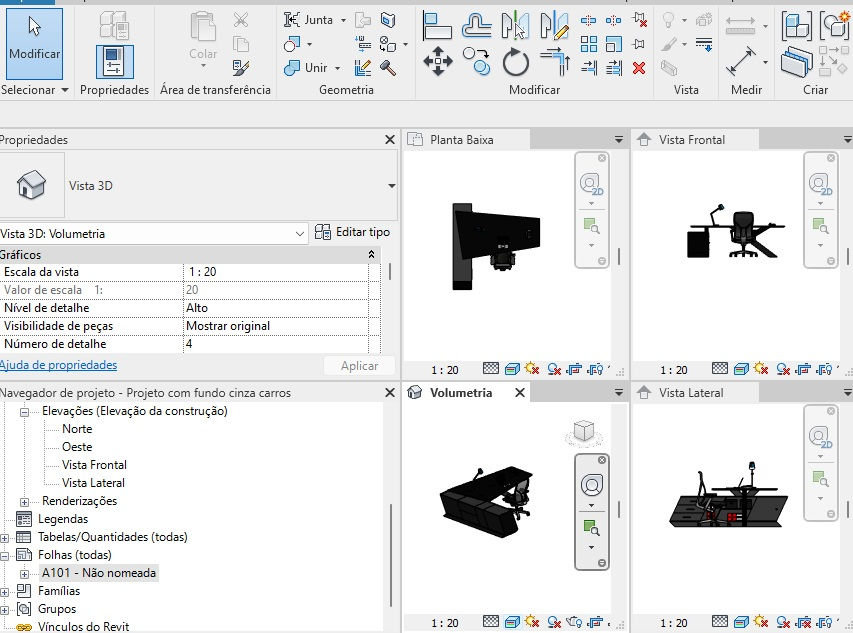Select the Split Element tool
The height and width of the screenshot is (633, 853).
pos(588,21)
